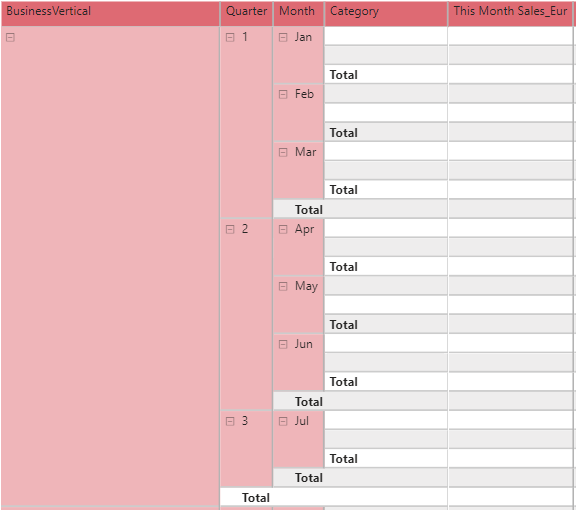Image resolution: width=576 pixels, height=510 pixels.
Task: Select the Quarter 2 Total row label
Action: click(309, 402)
